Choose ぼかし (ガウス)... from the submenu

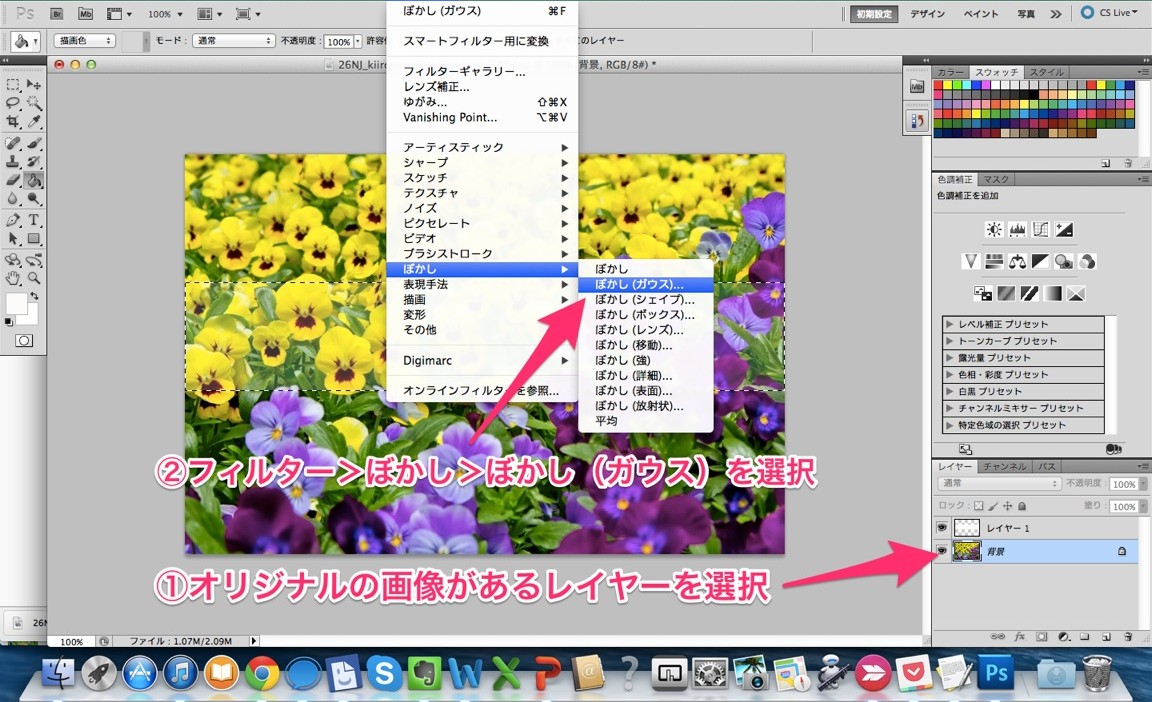(639, 284)
